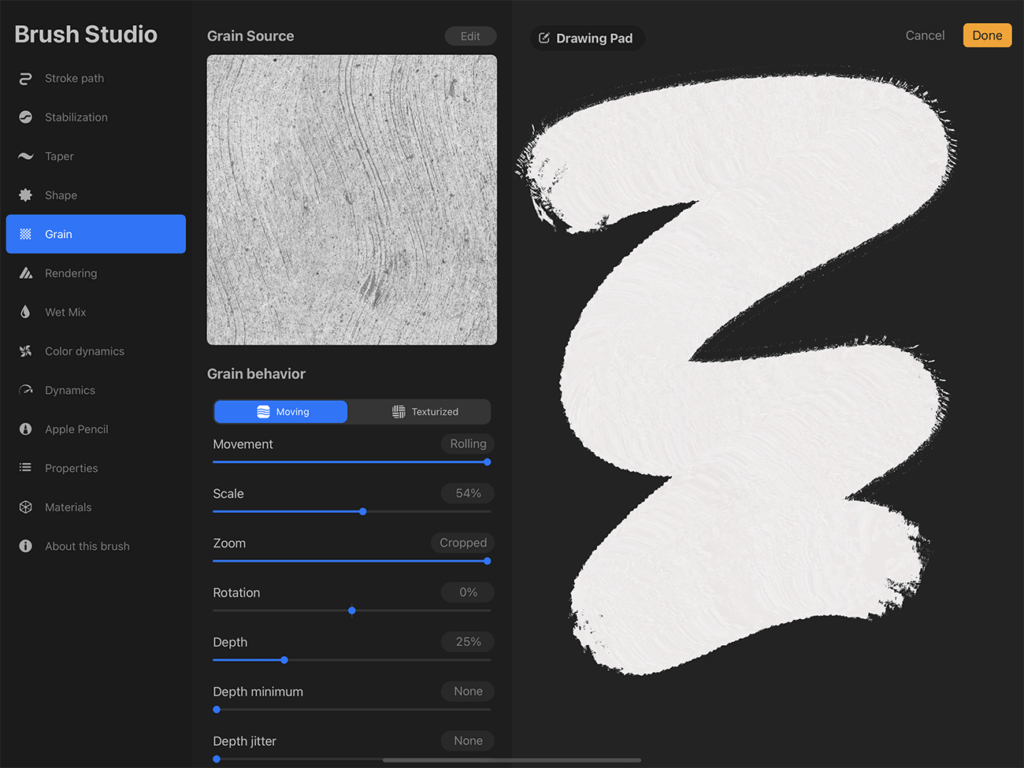Click the Scale slider handle
1024x768 pixels.
(x=363, y=511)
